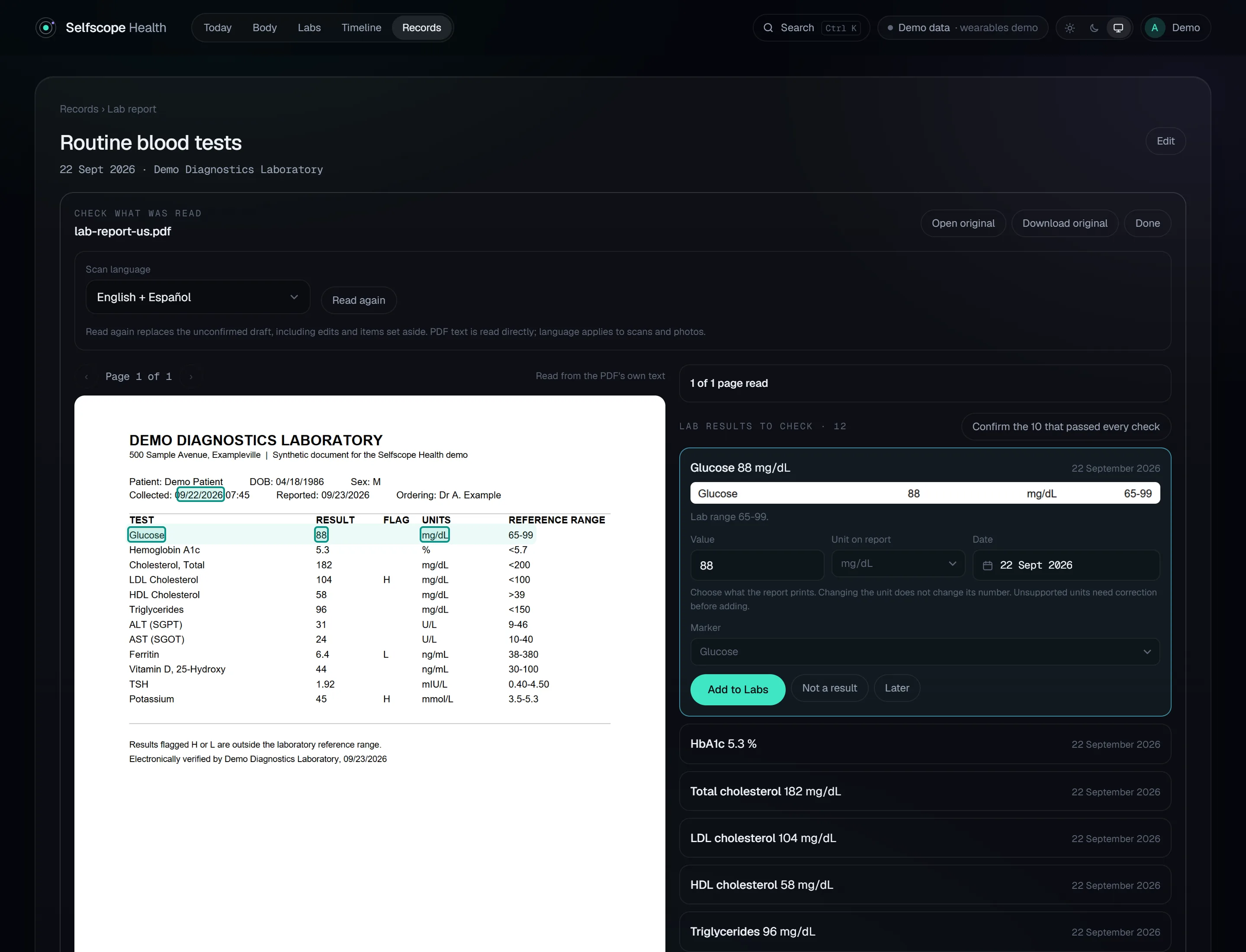Click the Later button

tap(896, 688)
